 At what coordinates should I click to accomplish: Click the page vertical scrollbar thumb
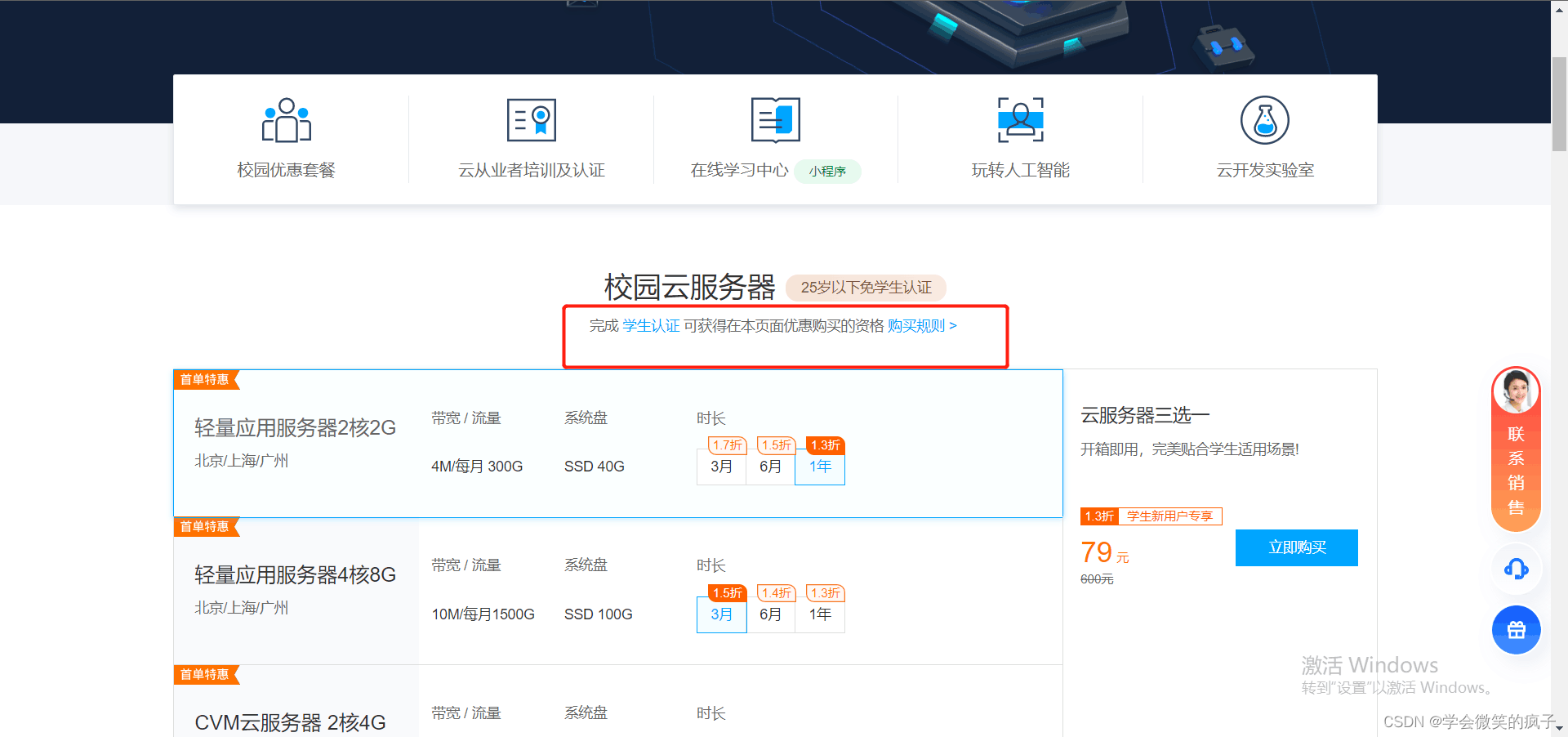tap(1559, 104)
